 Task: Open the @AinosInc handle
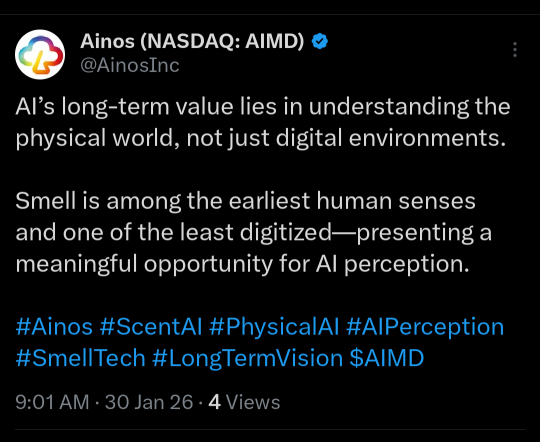pos(129,65)
